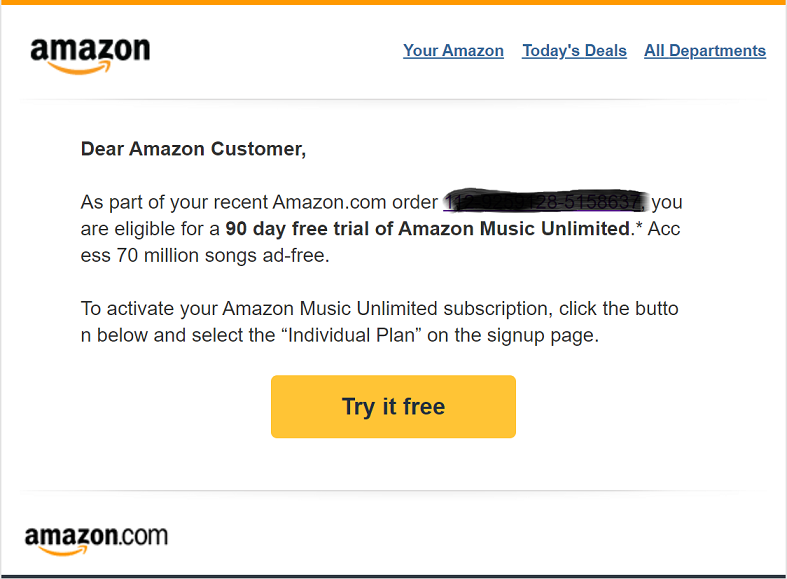Click the "To activate your Amazon Music" paragraph
The image size is (787, 579).
[380, 322]
